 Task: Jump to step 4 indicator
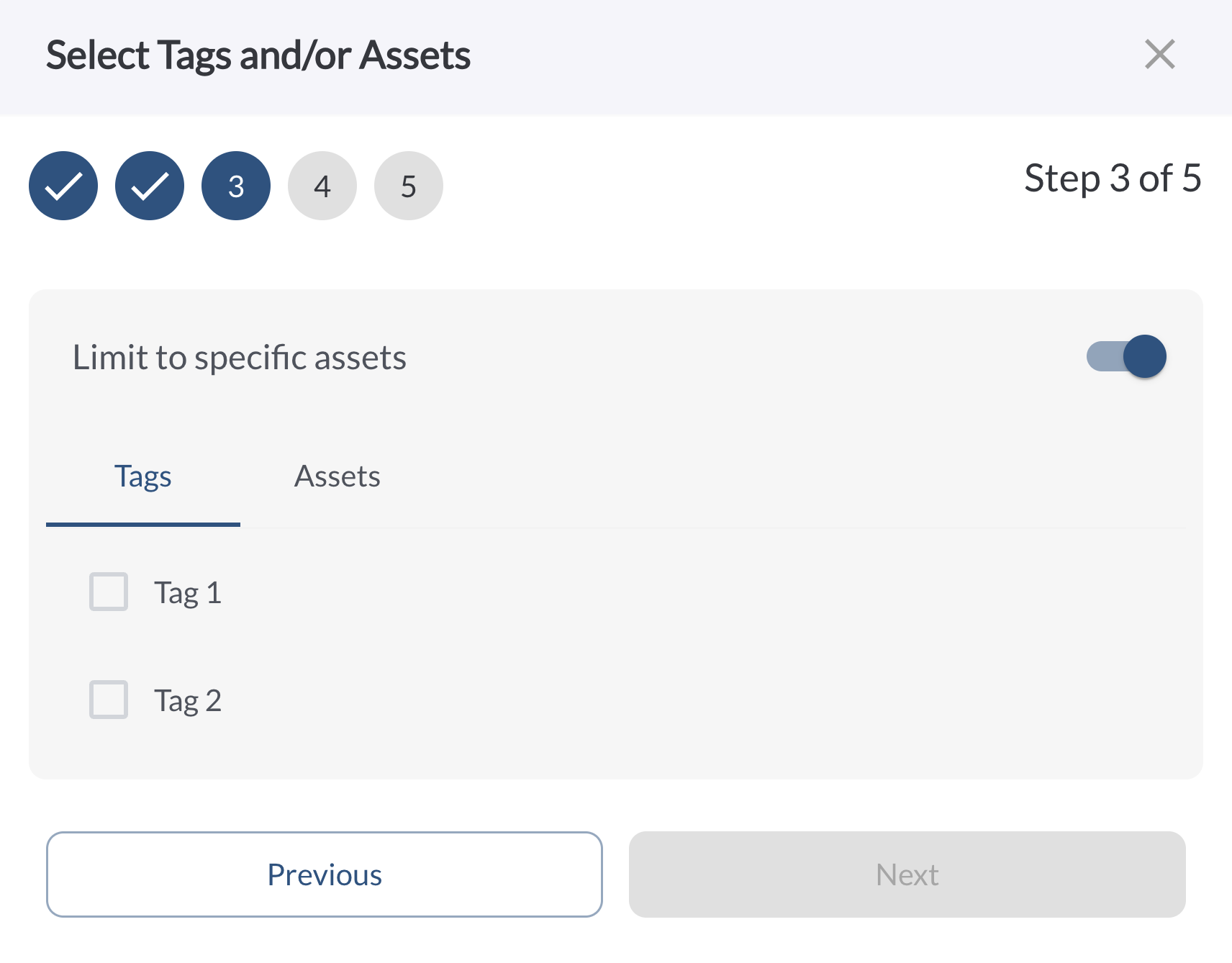click(x=322, y=186)
